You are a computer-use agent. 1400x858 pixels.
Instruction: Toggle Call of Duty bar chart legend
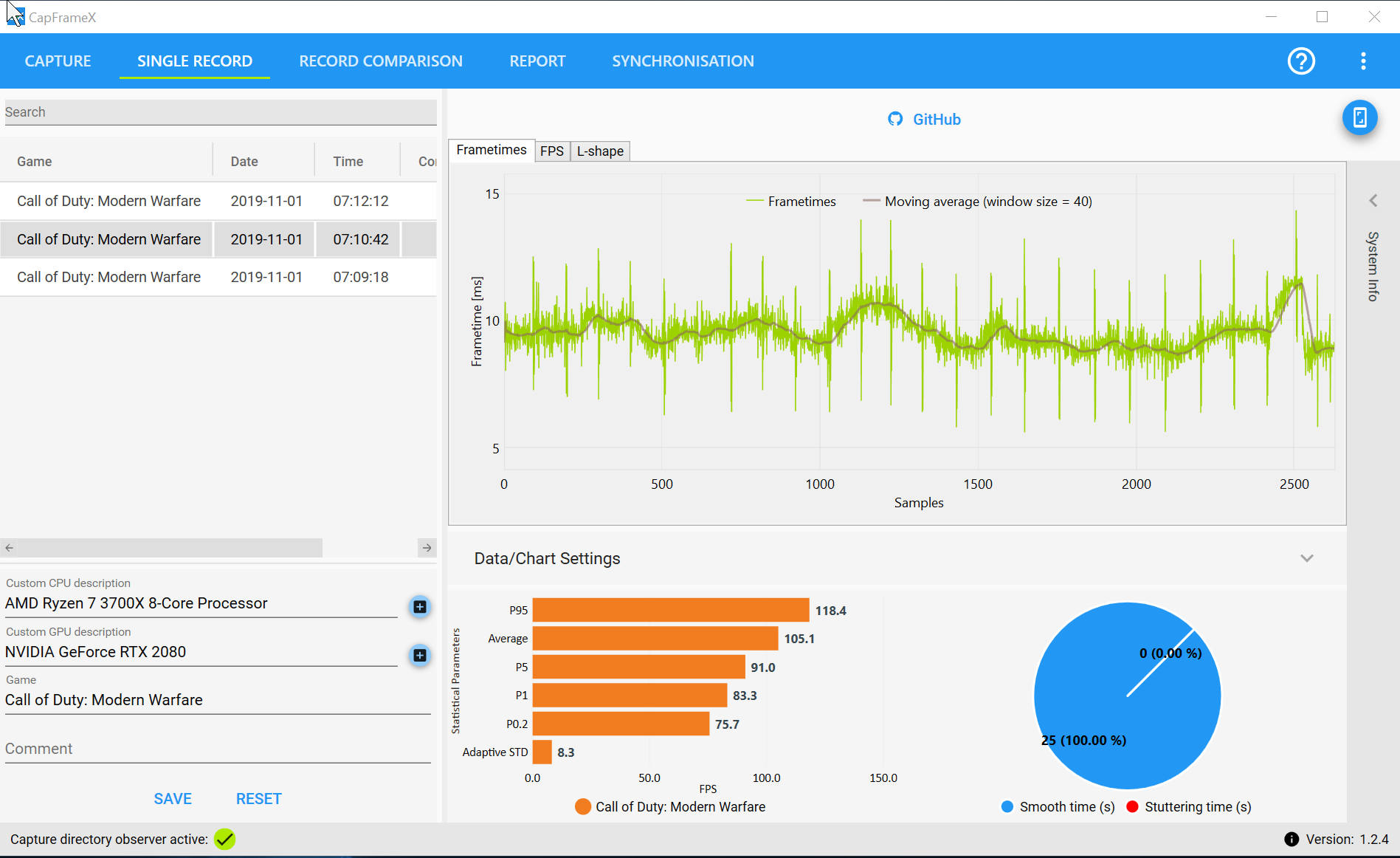click(x=670, y=807)
